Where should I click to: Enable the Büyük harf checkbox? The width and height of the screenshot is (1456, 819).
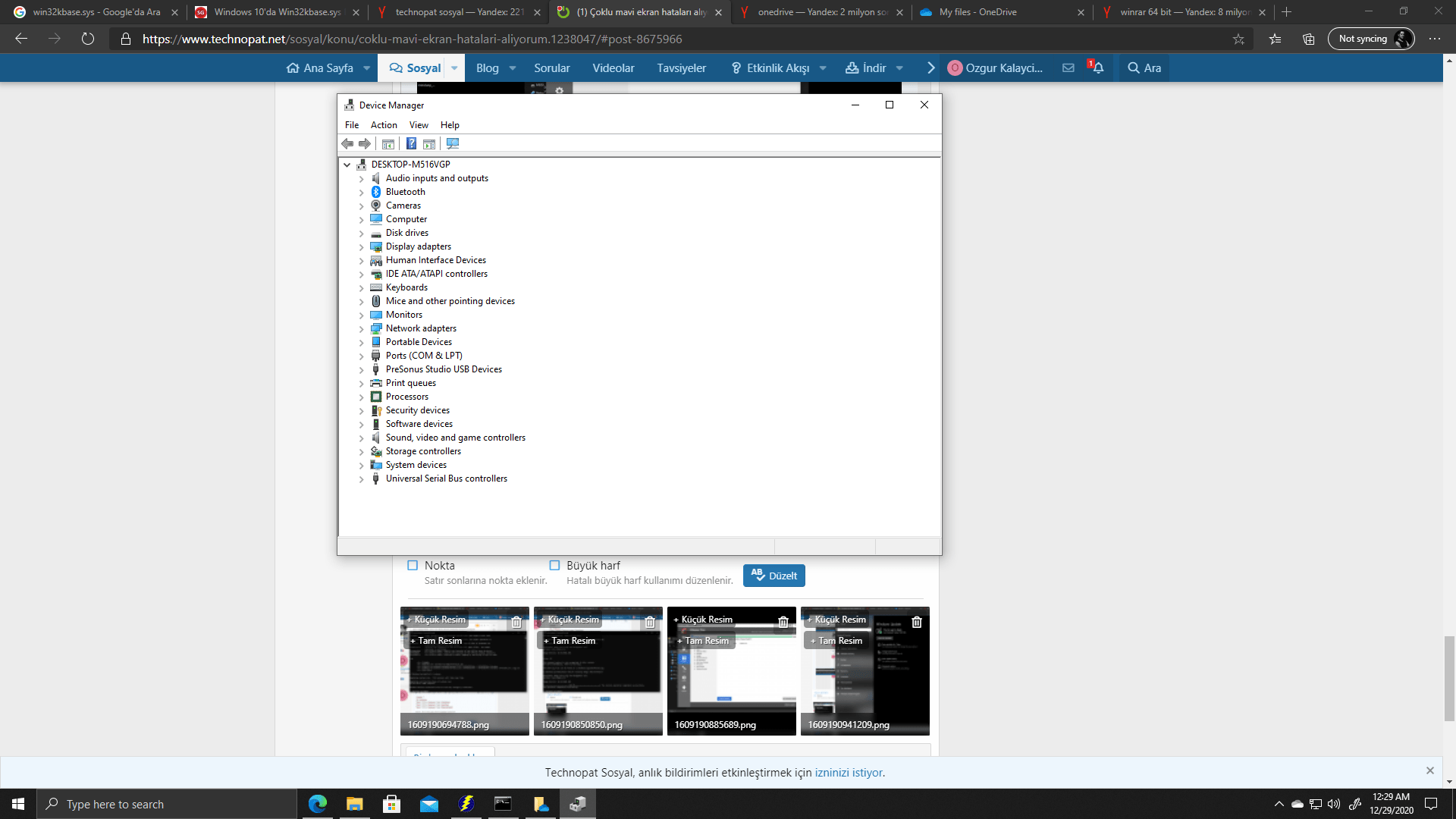coord(554,566)
